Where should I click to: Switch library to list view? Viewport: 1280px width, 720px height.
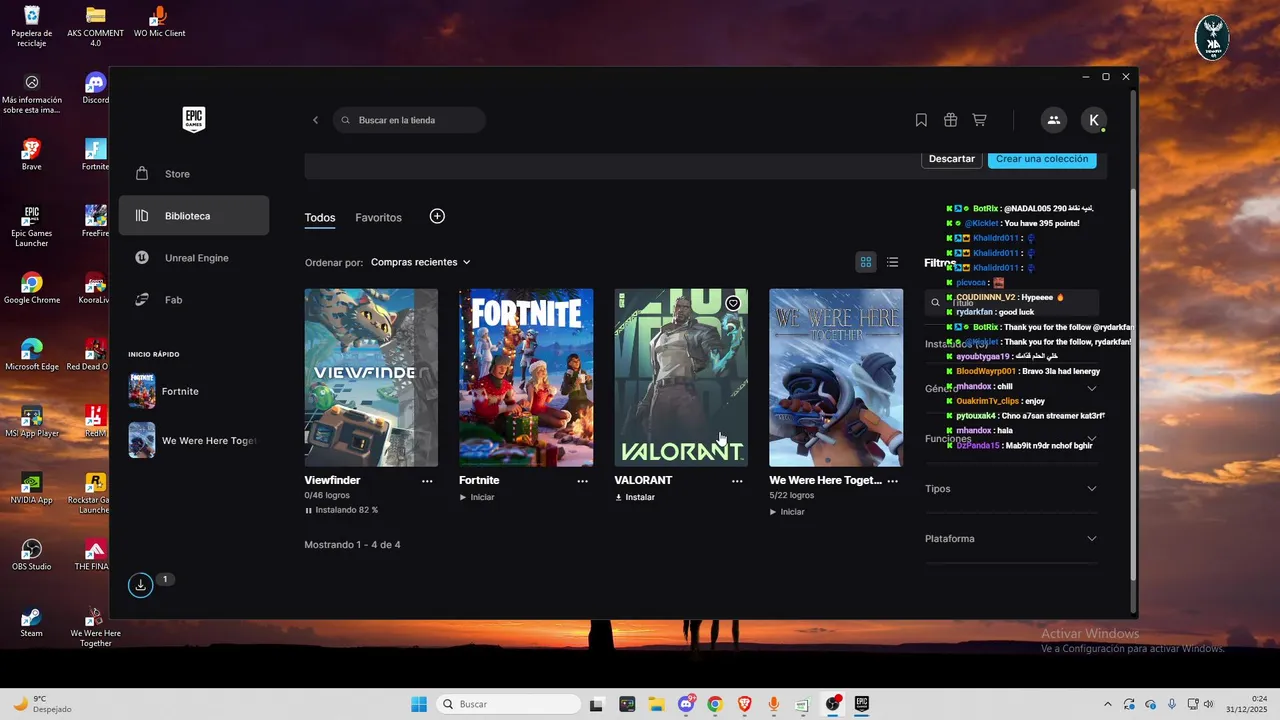pyautogui.click(x=892, y=262)
